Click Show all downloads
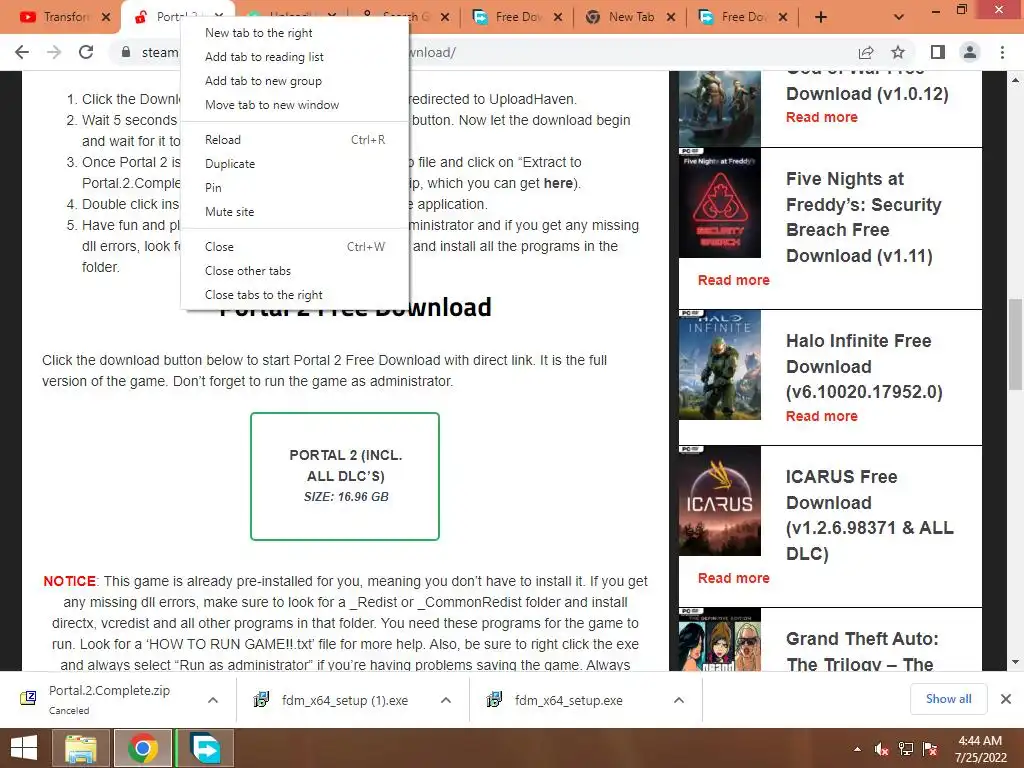 [948, 699]
